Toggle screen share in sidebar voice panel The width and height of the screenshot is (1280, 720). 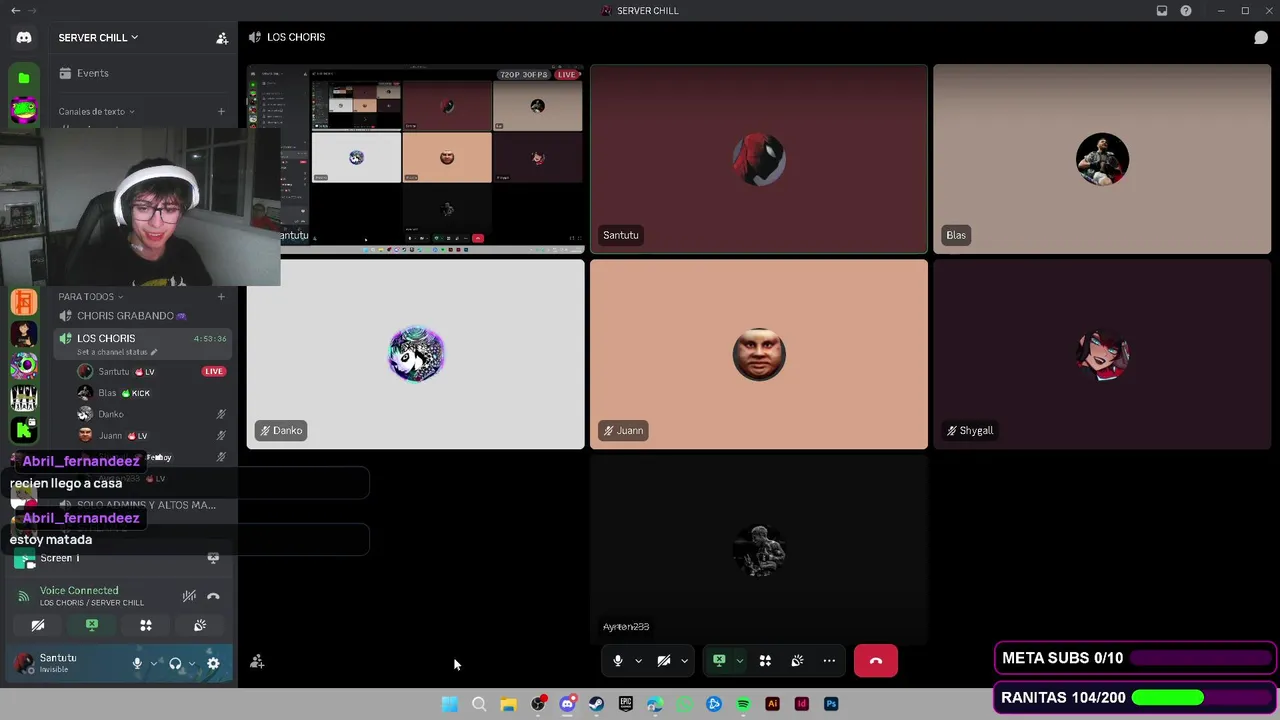[92, 625]
